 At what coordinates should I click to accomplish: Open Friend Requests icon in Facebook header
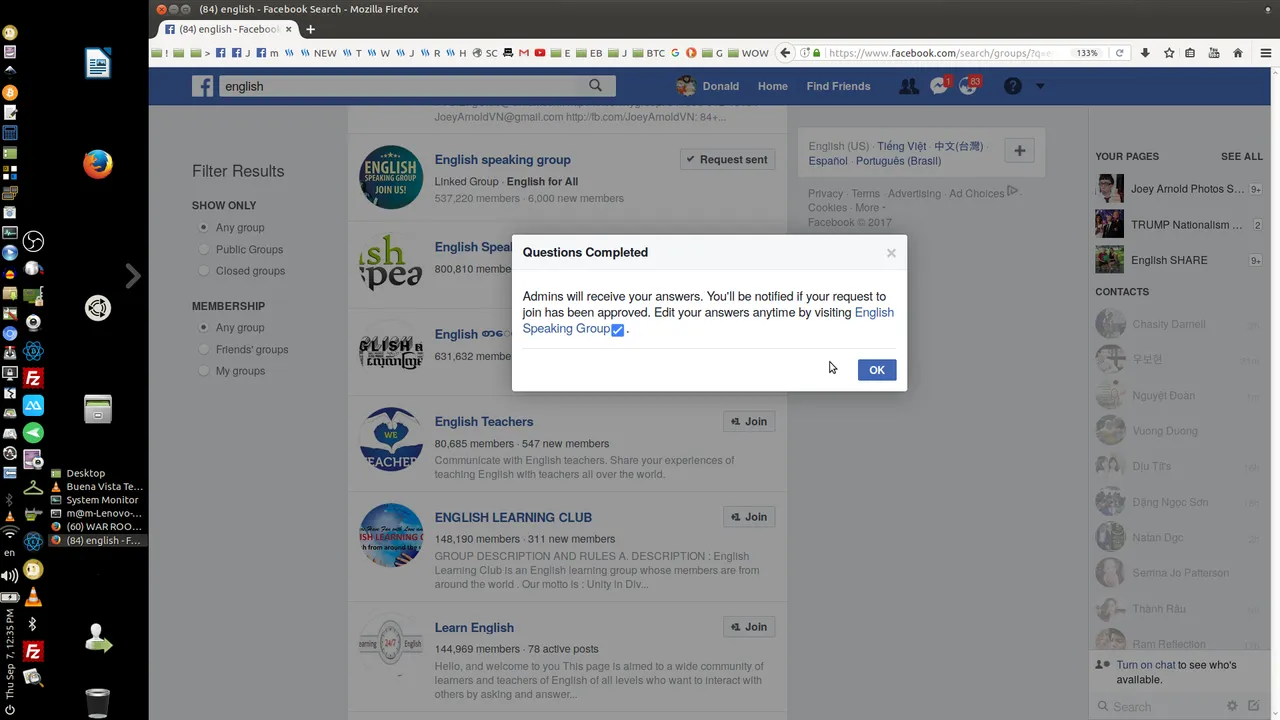908,86
